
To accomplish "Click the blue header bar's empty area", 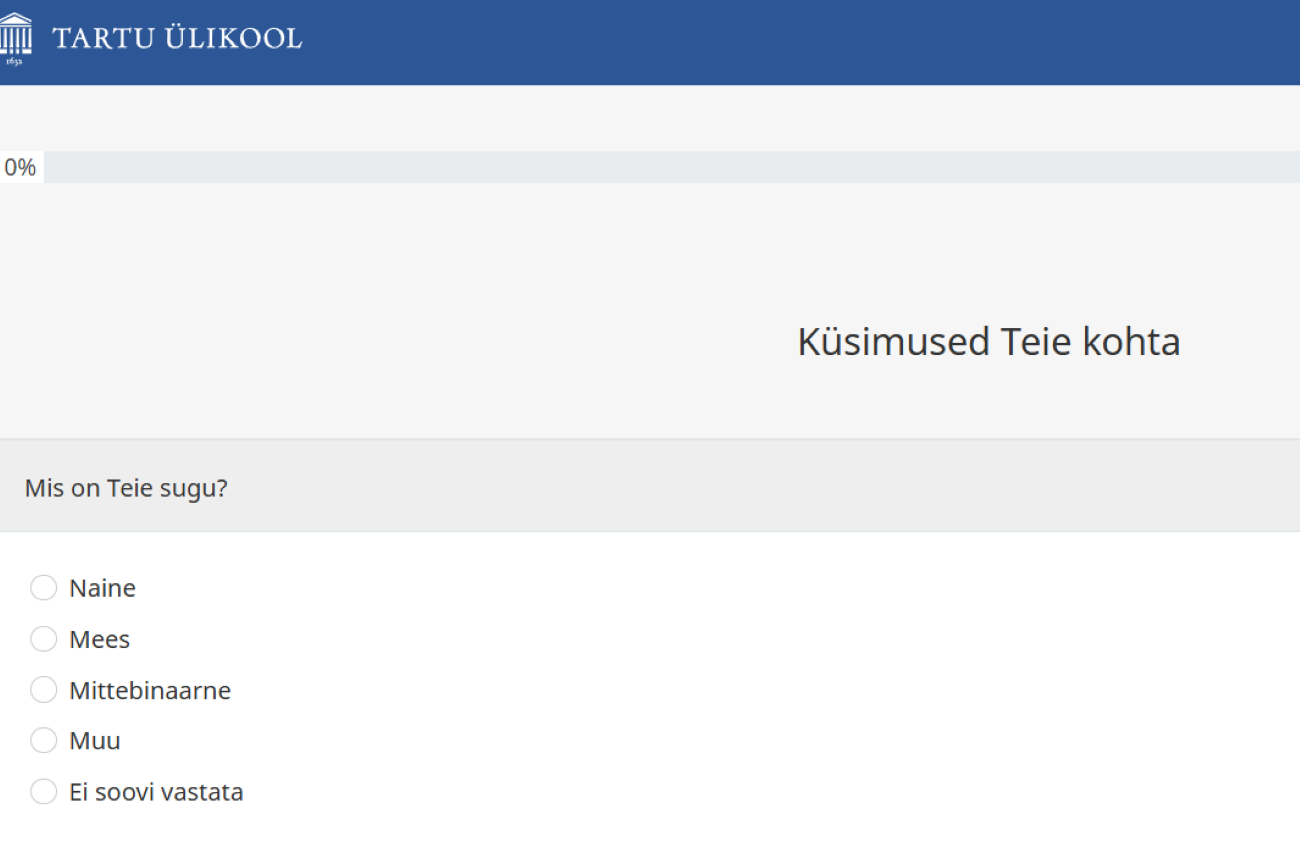I will point(800,42).
